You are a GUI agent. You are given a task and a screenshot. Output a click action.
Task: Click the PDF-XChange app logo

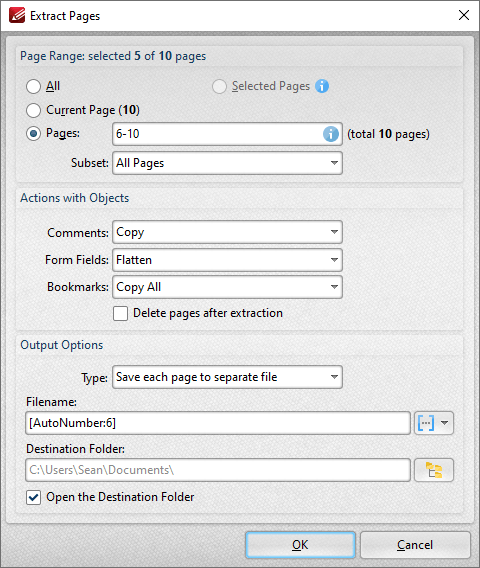(x=17, y=16)
